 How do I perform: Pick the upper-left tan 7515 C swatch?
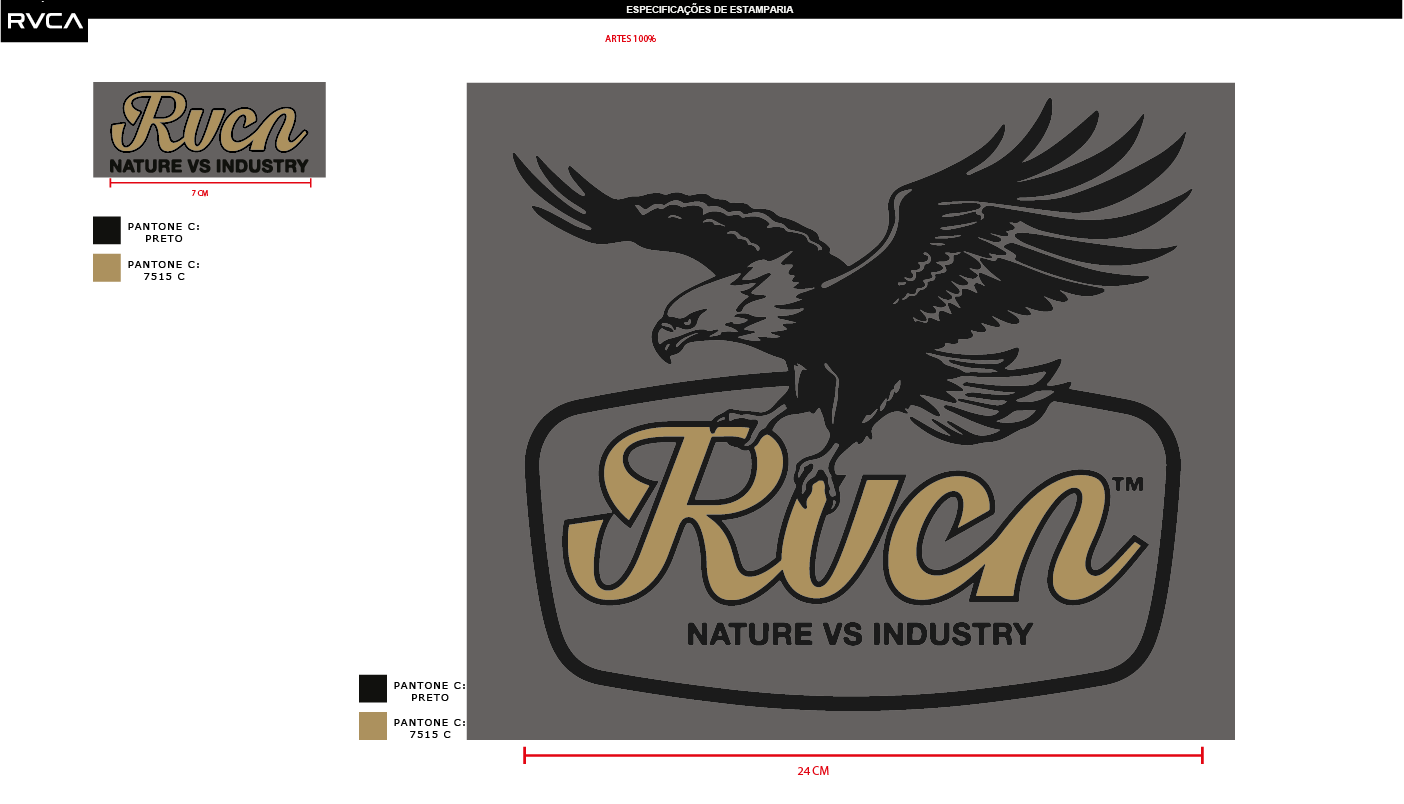[107, 268]
